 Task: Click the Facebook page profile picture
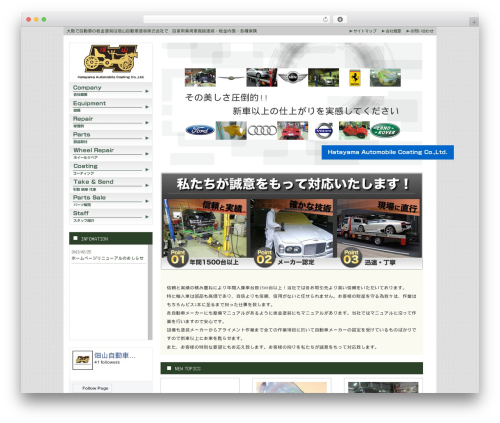pos(82,360)
